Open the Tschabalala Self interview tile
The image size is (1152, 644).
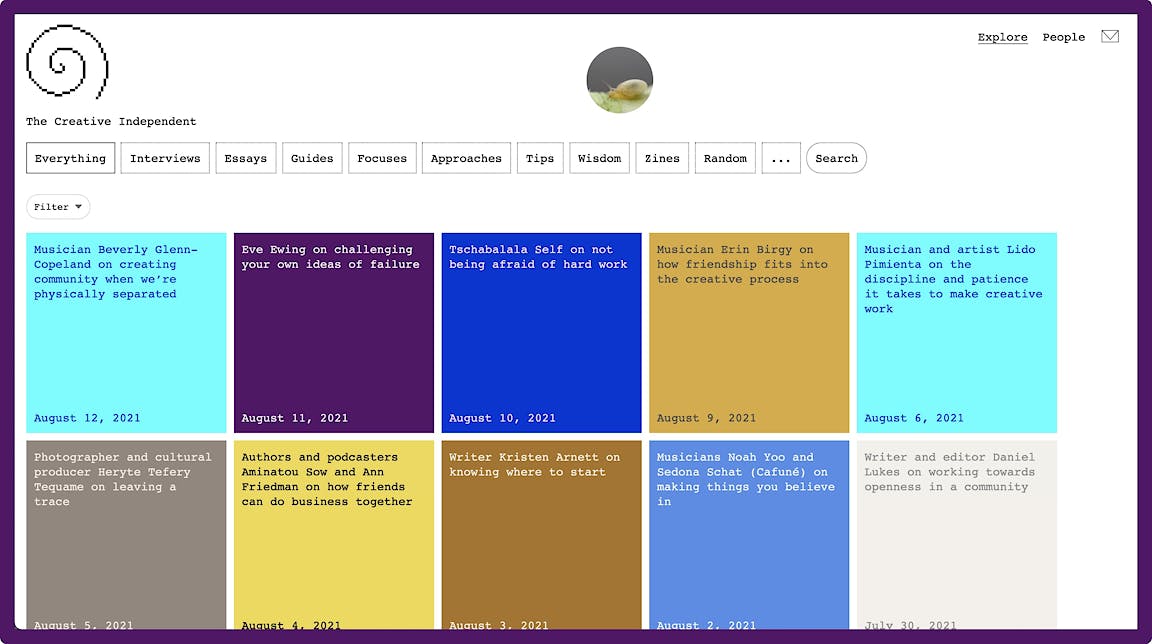[x=541, y=333]
